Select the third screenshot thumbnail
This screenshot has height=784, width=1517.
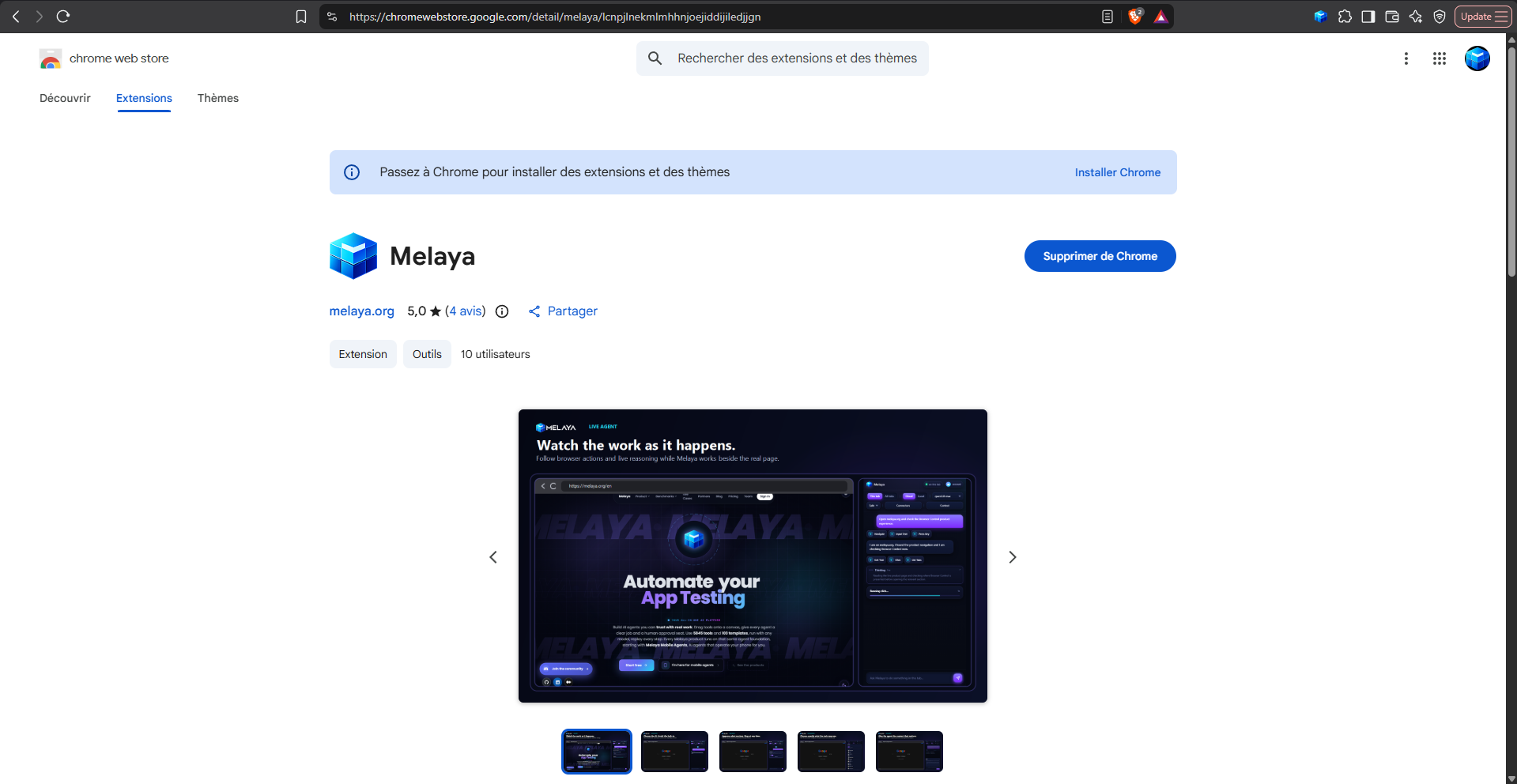(753, 752)
